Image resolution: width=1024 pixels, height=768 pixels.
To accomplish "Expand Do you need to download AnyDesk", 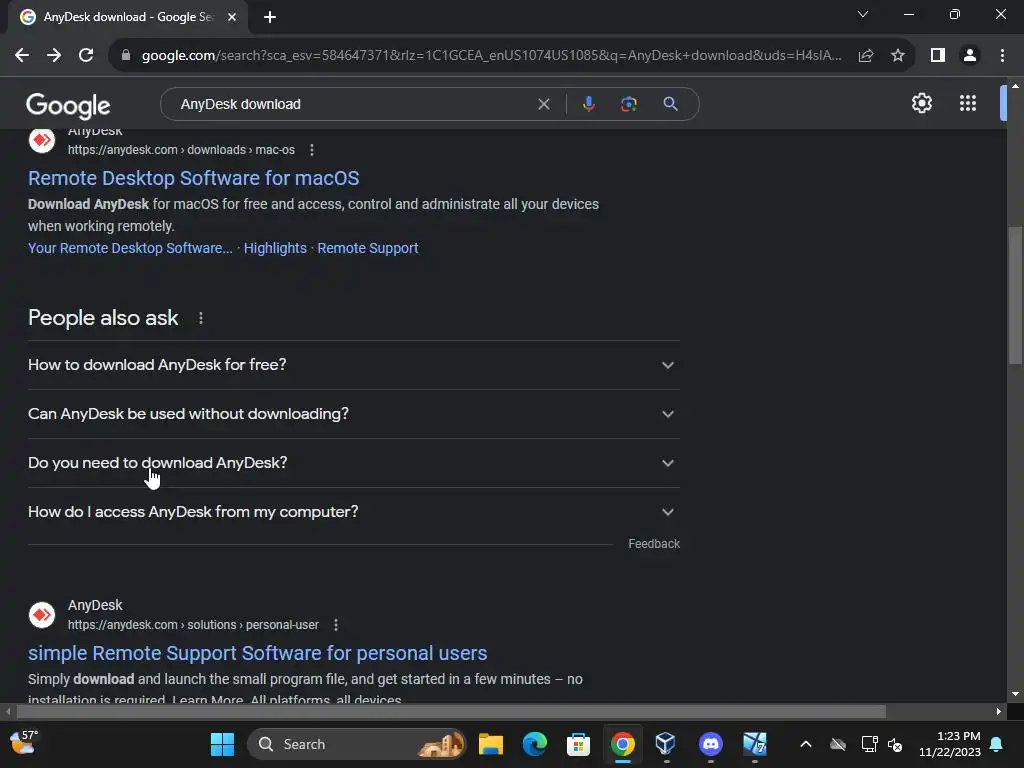I will tap(353, 463).
